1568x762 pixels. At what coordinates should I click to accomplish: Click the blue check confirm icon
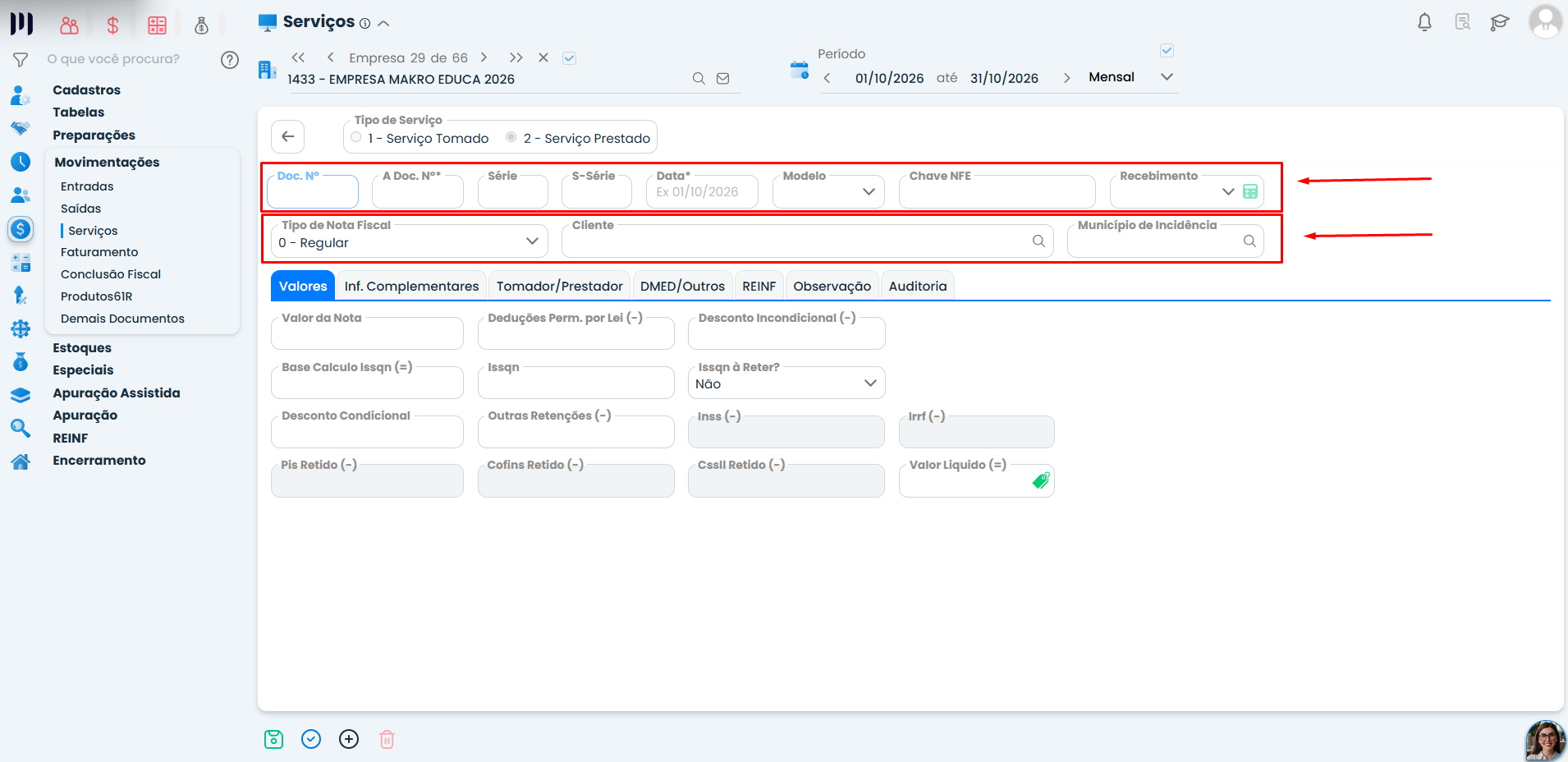click(311, 739)
